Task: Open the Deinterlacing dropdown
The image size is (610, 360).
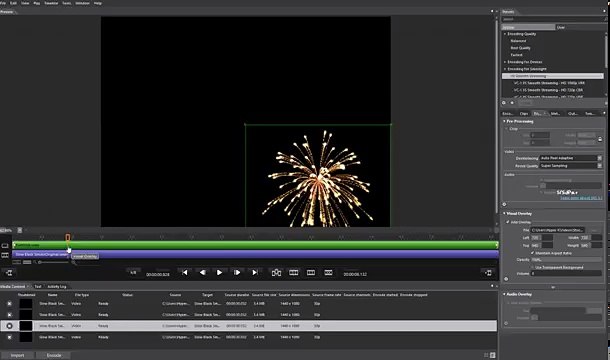Action: pos(570,158)
